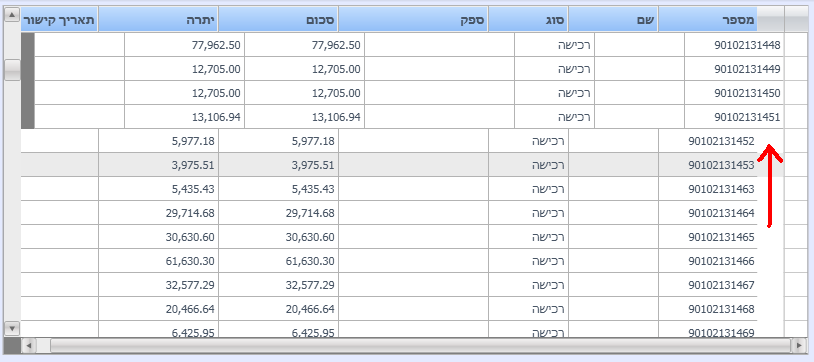
Task: Click the vertical scrollbar down arrow
Action: 12,328
